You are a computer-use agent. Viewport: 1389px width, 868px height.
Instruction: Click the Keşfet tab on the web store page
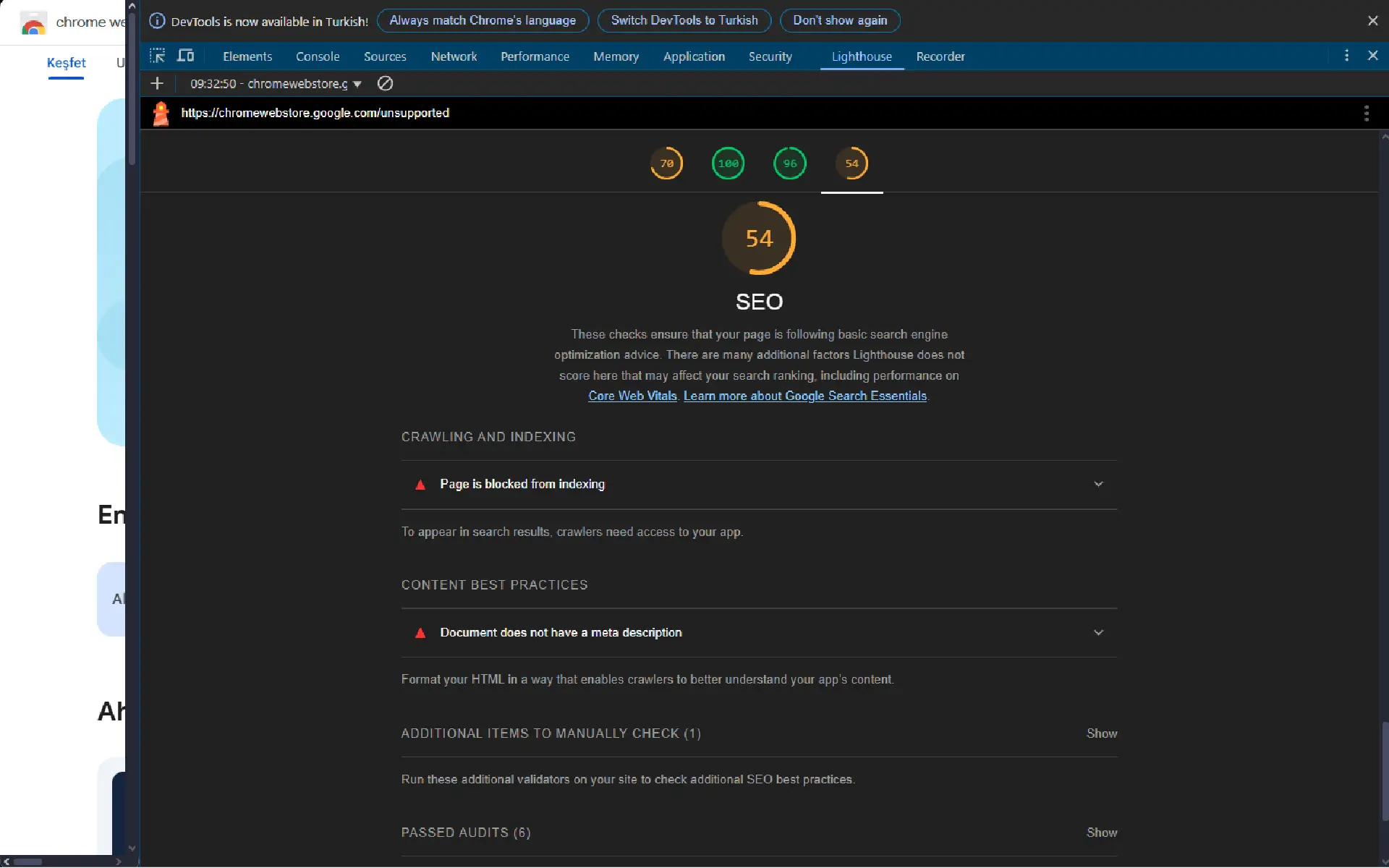(x=66, y=63)
